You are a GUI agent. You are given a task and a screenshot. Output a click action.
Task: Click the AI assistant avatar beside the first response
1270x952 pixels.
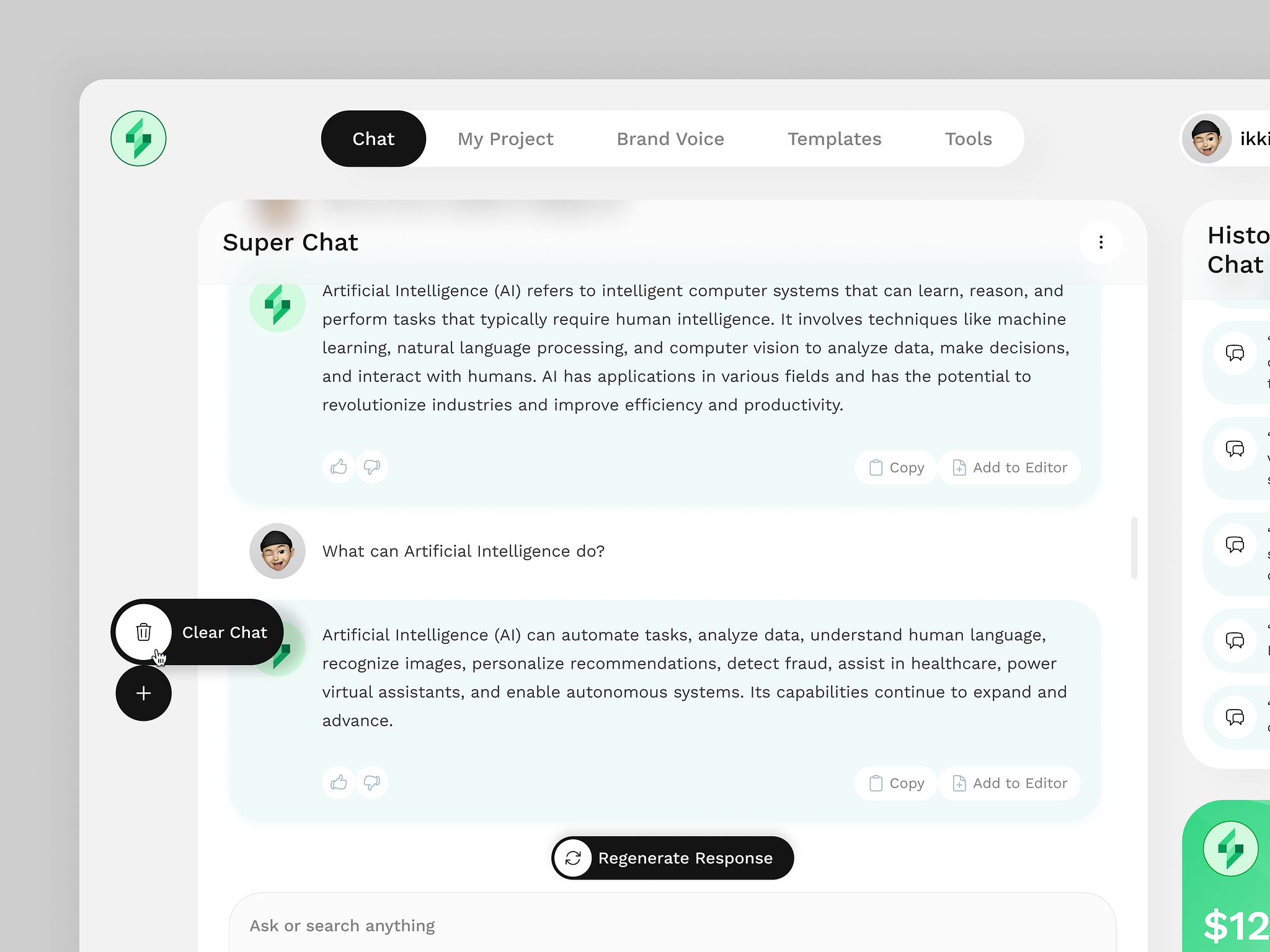[277, 305]
